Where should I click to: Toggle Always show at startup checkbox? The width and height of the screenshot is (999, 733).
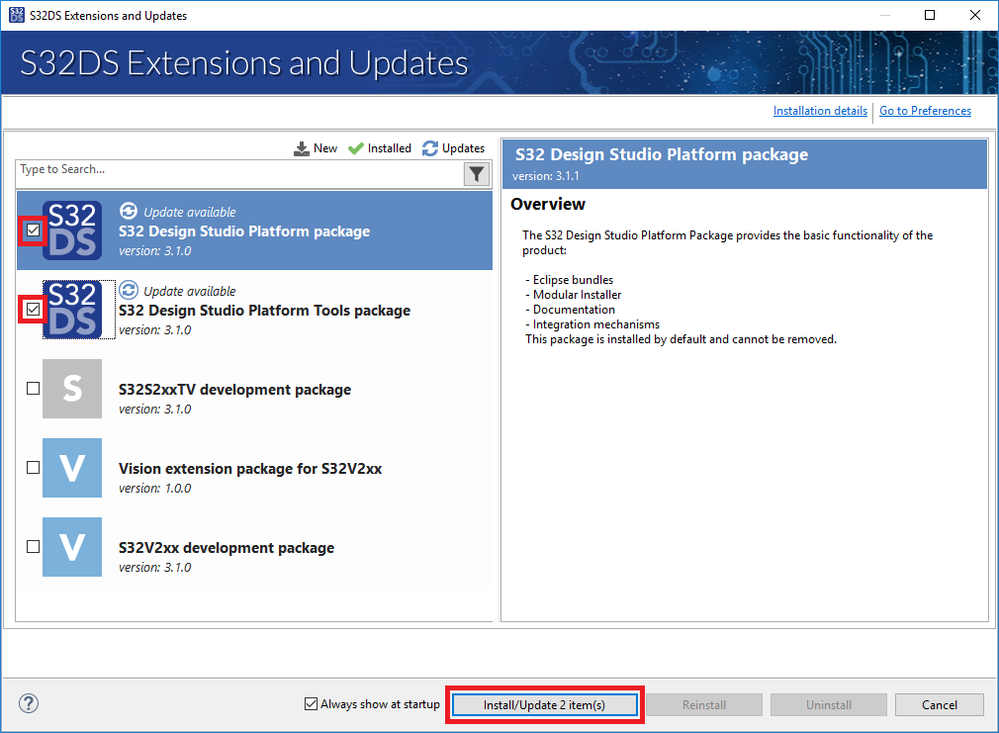click(311, 704)
